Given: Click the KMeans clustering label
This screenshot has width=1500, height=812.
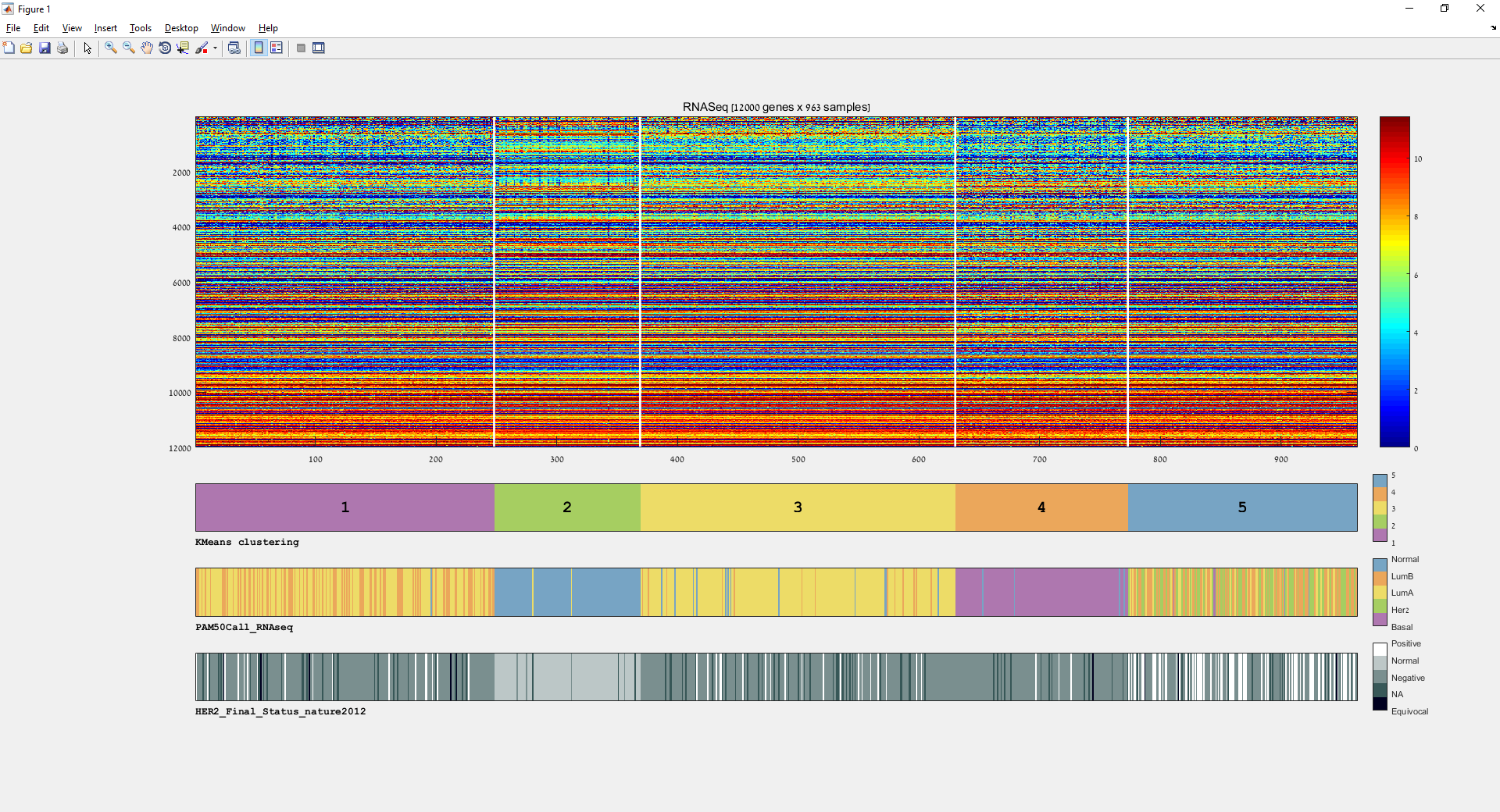Looking at the screenshot, I should [247, 542].
